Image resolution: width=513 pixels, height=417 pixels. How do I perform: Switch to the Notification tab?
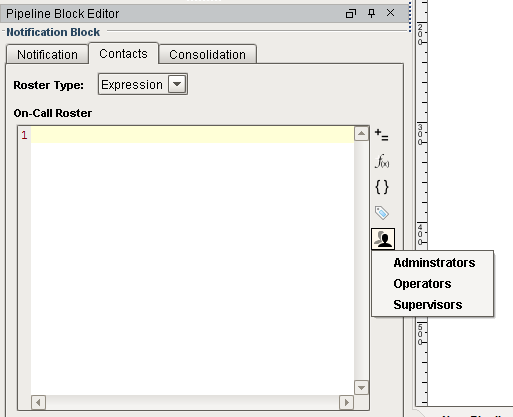pos(47,54)
